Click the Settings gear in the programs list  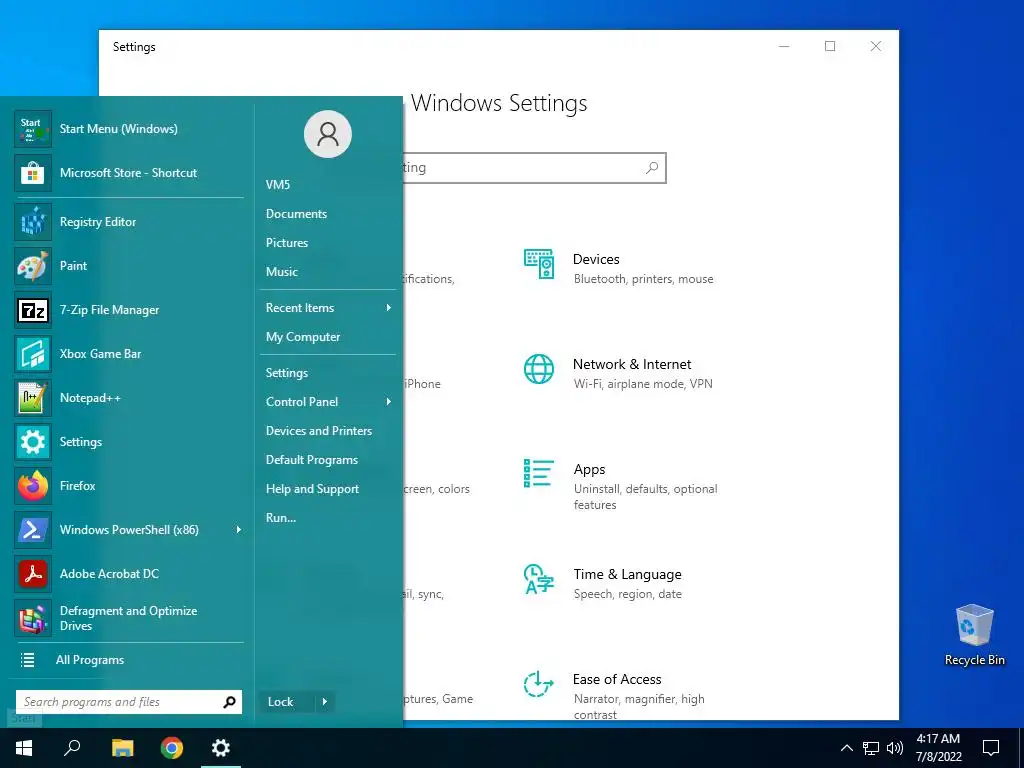(x=33, y=442)
